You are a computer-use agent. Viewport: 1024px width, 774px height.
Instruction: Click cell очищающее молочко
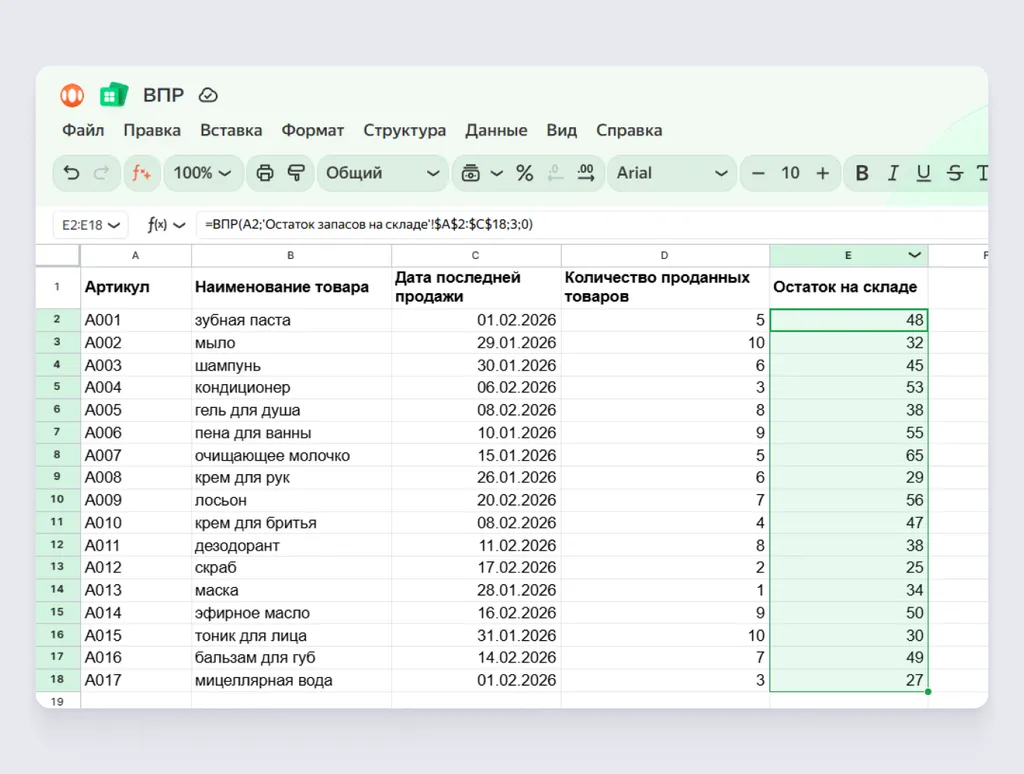coord(291,455)
